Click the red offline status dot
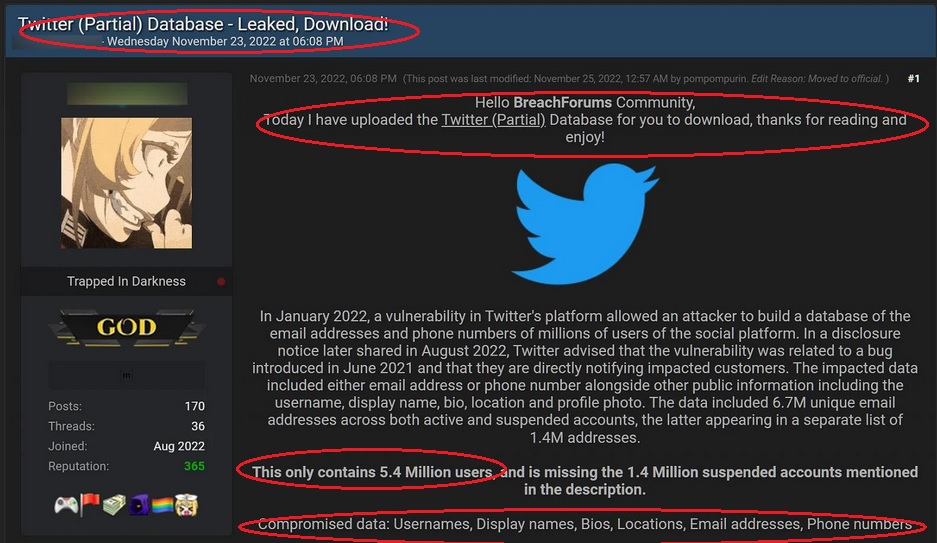 click(x=221, y=281)
